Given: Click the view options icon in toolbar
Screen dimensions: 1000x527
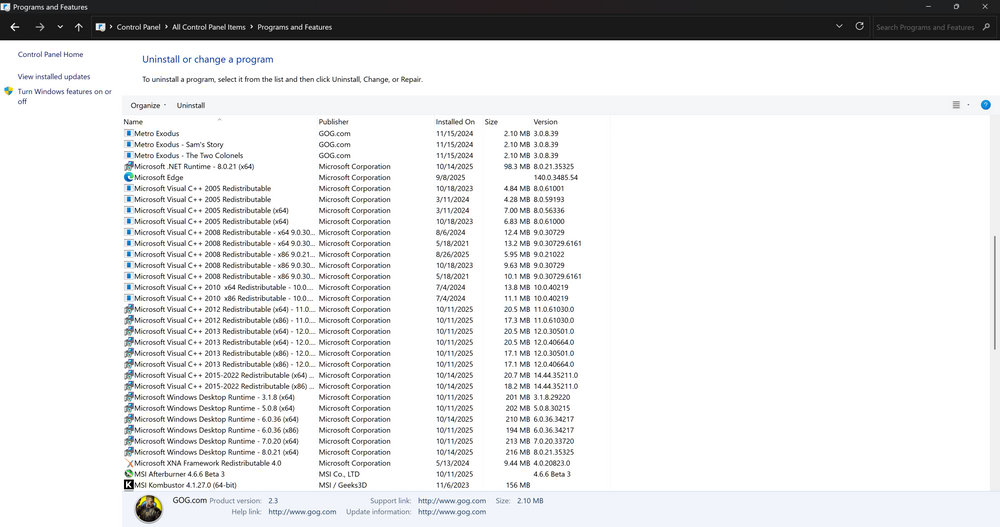Looking at the screenshot, I should coord(956,105).
